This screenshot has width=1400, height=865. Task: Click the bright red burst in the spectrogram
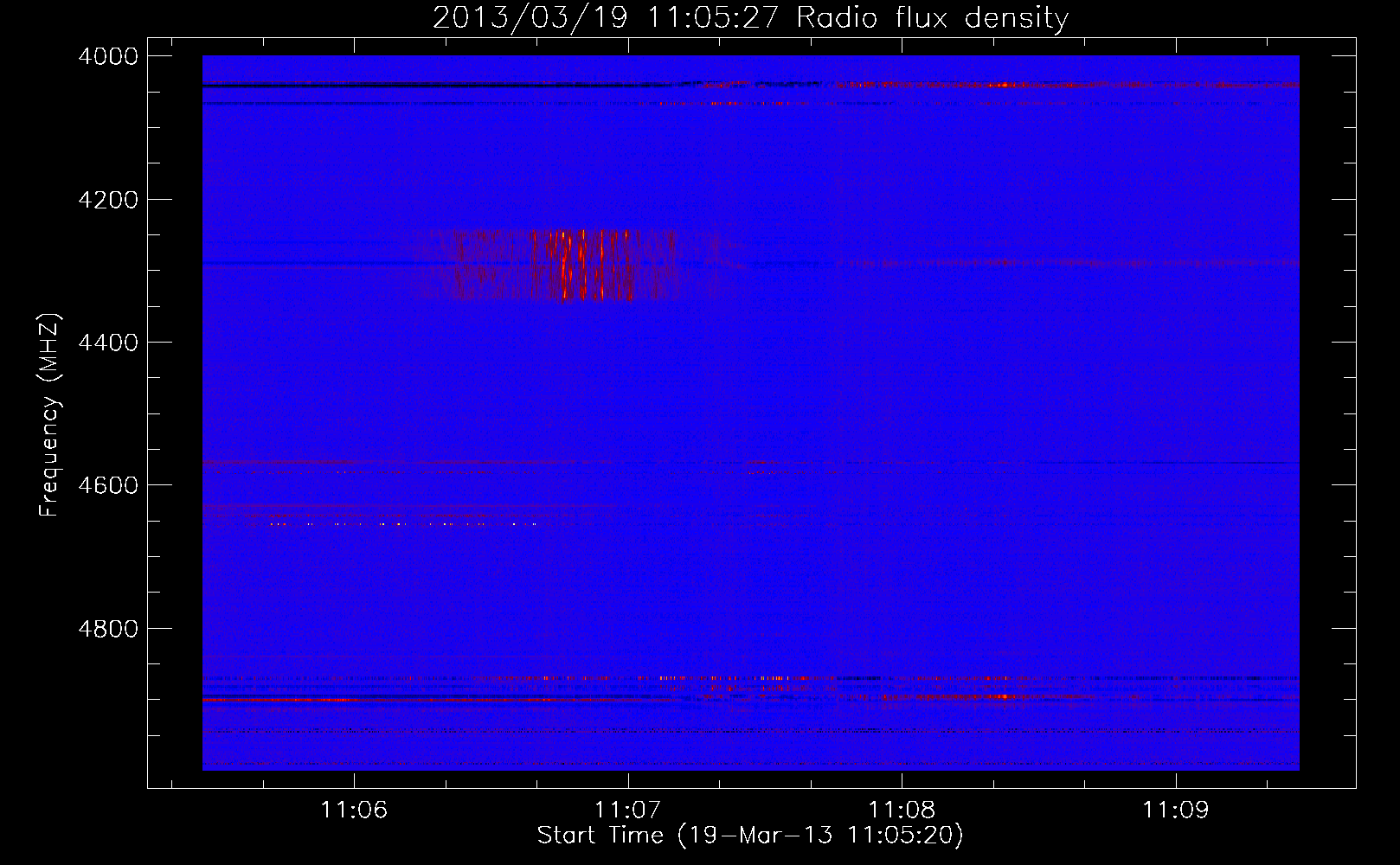(571, 265)
